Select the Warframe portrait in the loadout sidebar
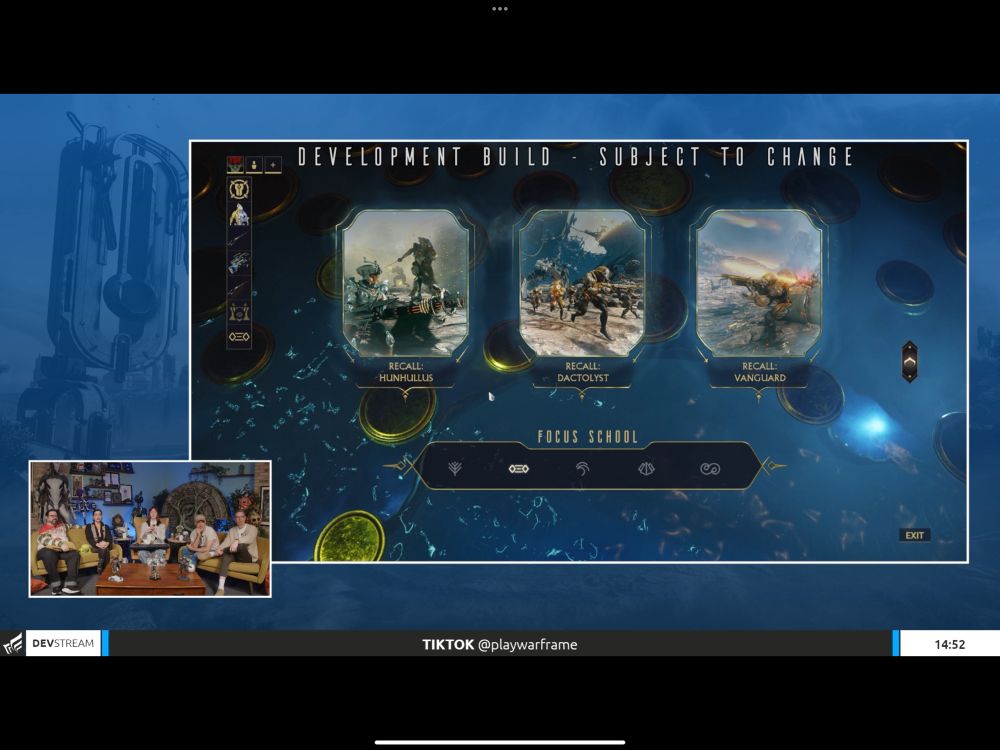Screen dimensions: 1000x750 tap(239, 215)
